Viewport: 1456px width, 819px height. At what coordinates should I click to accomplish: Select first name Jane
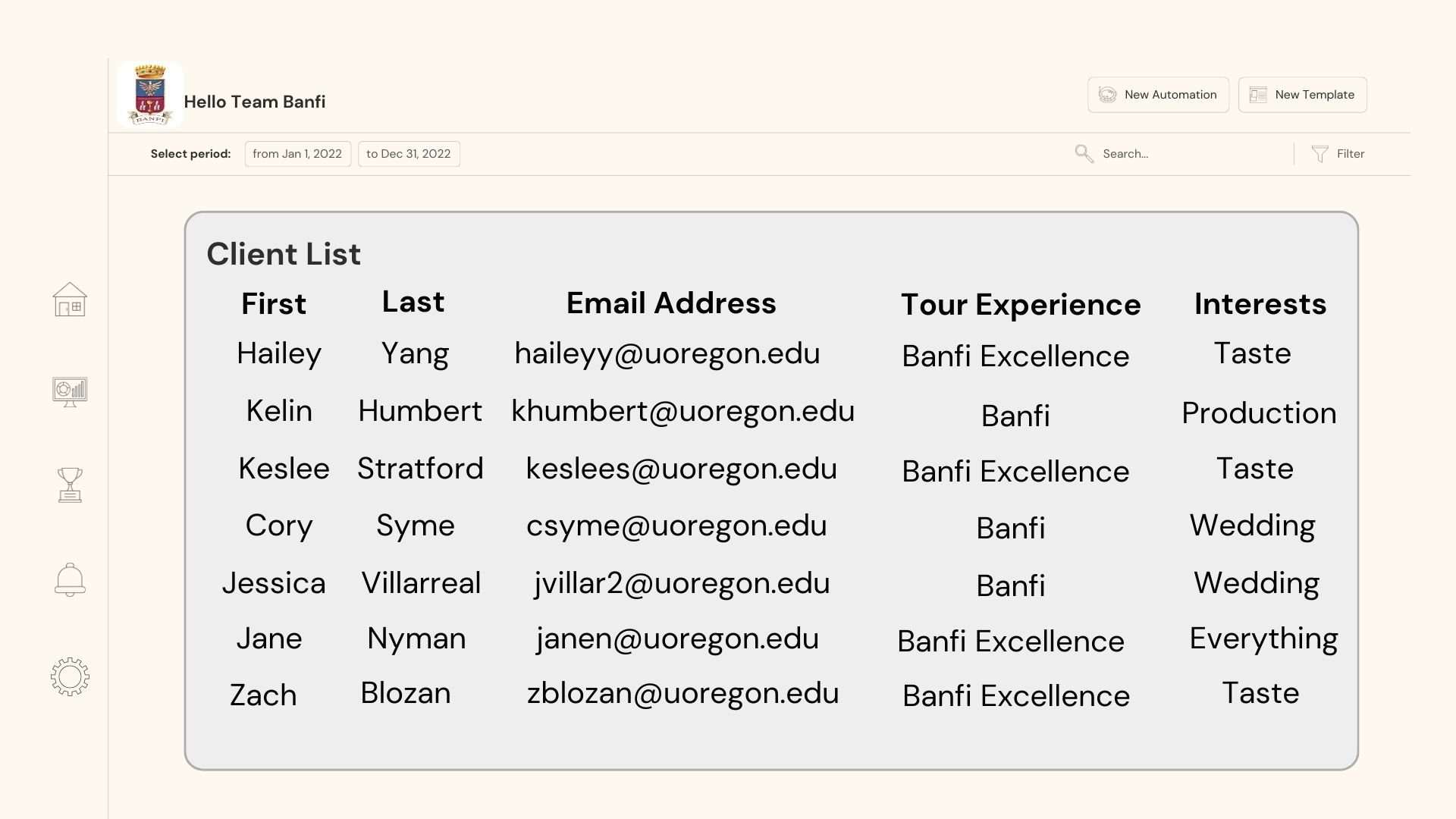coord(269,638)
